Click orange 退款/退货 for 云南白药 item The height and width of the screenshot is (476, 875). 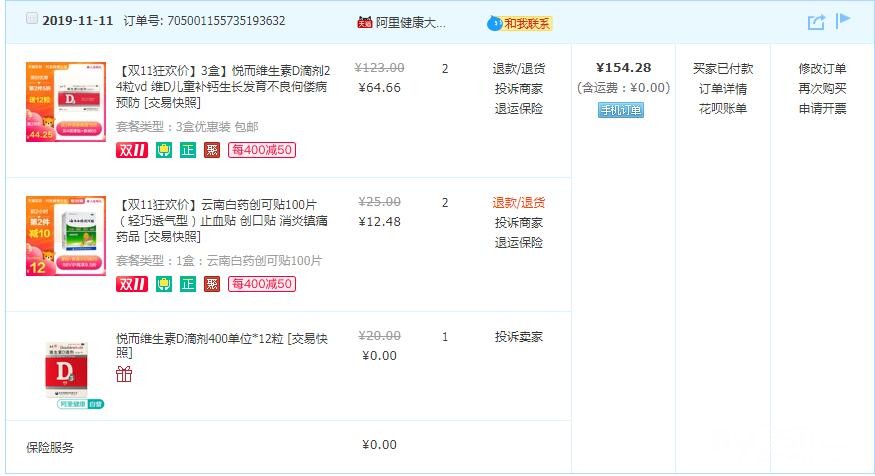518,202
